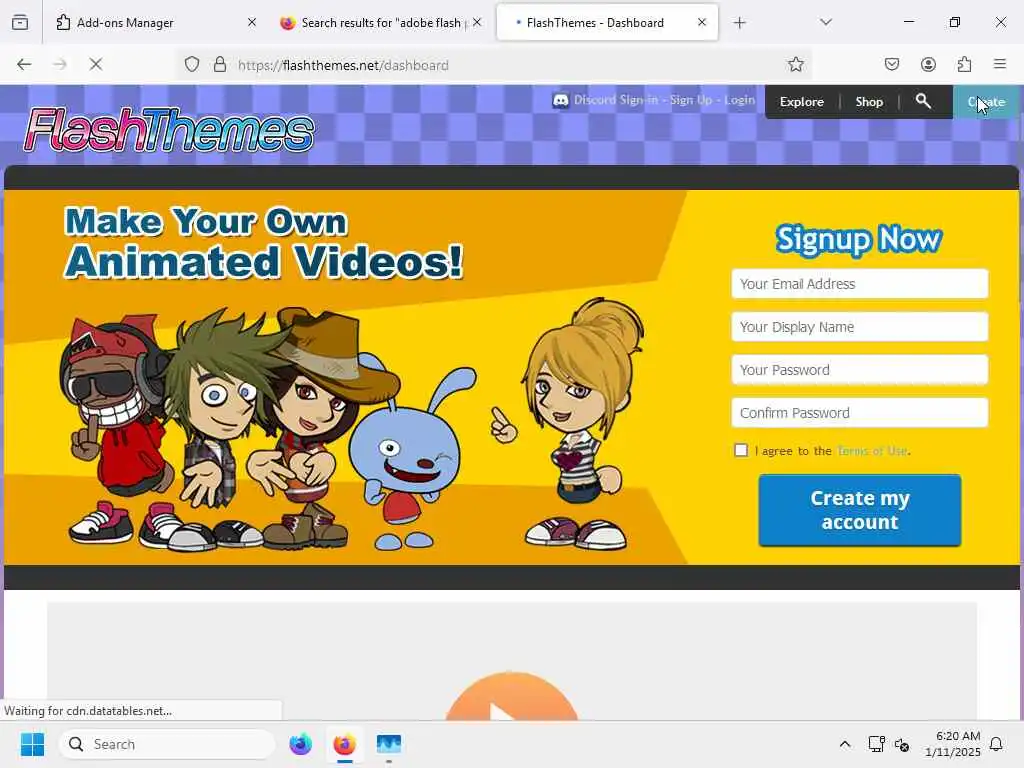Open the taskbar app with the blue waveform icon
Screen dimensions: 1024x768
389,744
